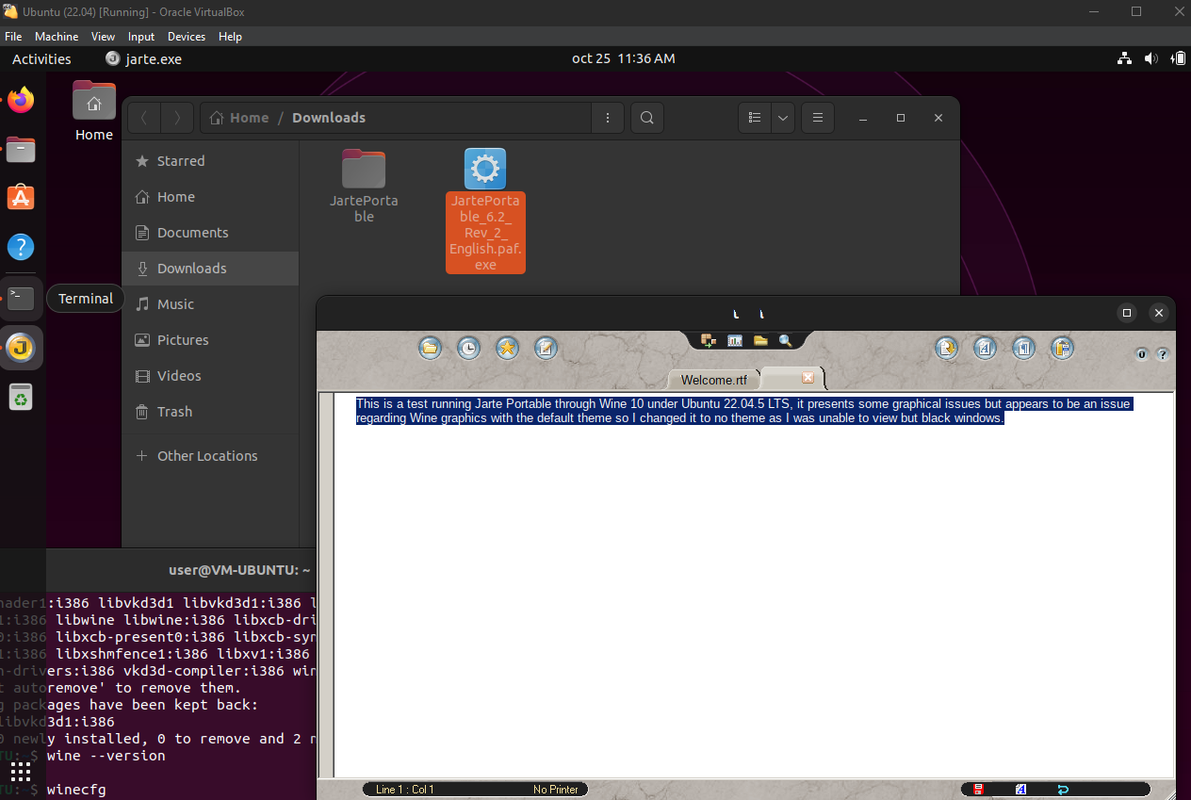Select the JartePortable_6.2 paf.exe file
Screen dimensions: 1191x800
tap(485, 210)
